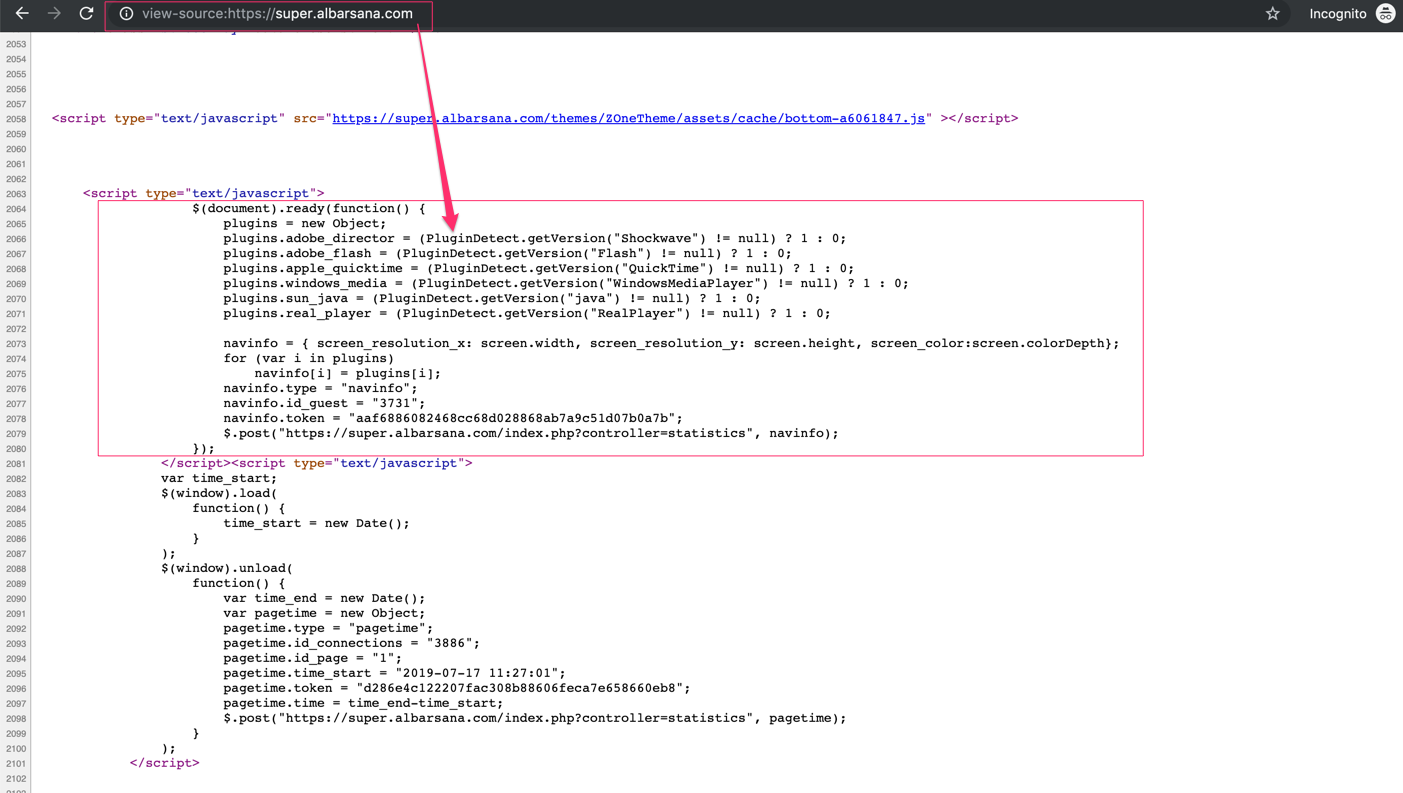Click the opening script tag on line 2063
The height and width of the screenshot is (793, 1403).
(203, 193)
